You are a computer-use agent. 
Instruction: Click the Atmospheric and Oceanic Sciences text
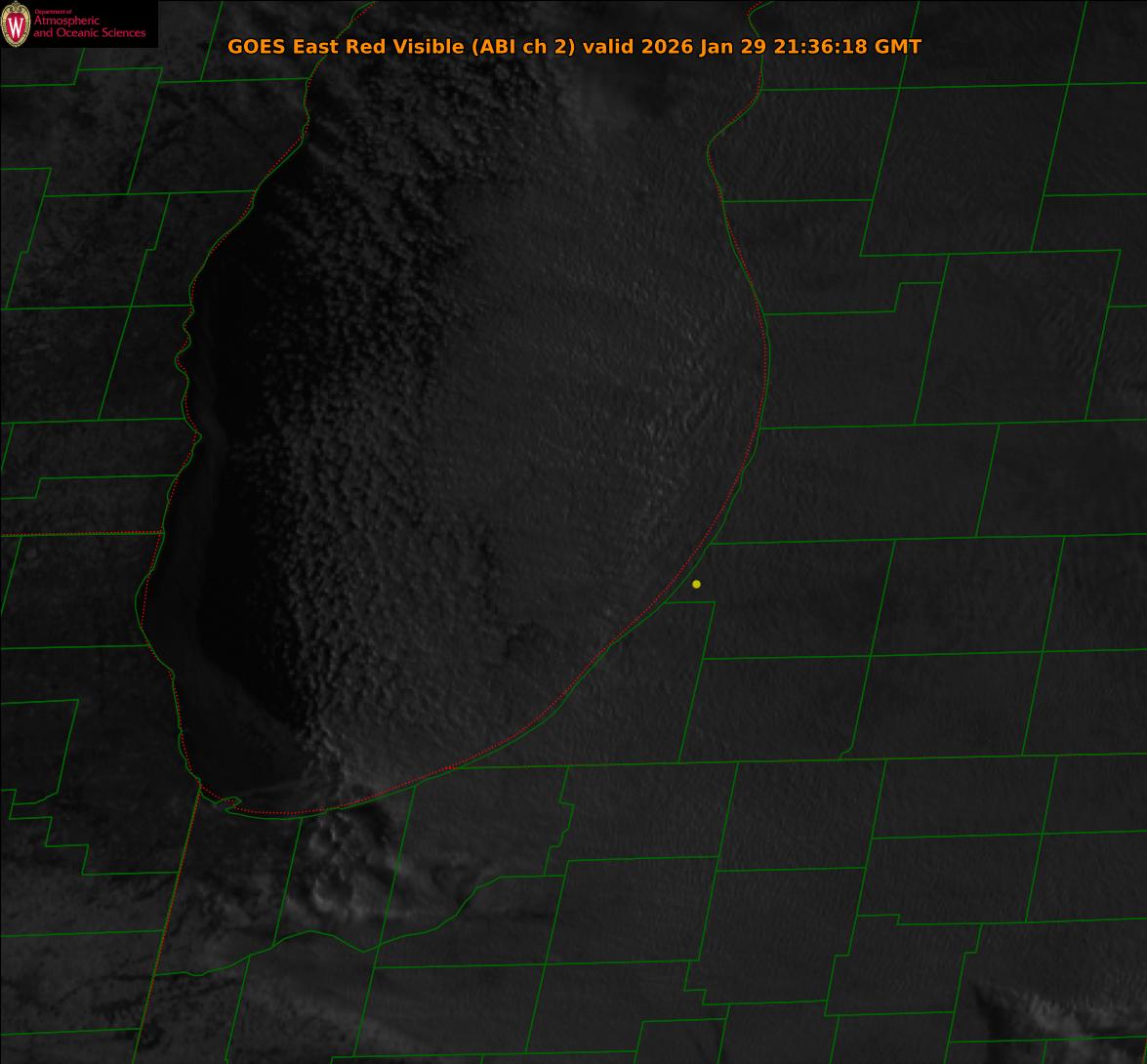(89, 27)
